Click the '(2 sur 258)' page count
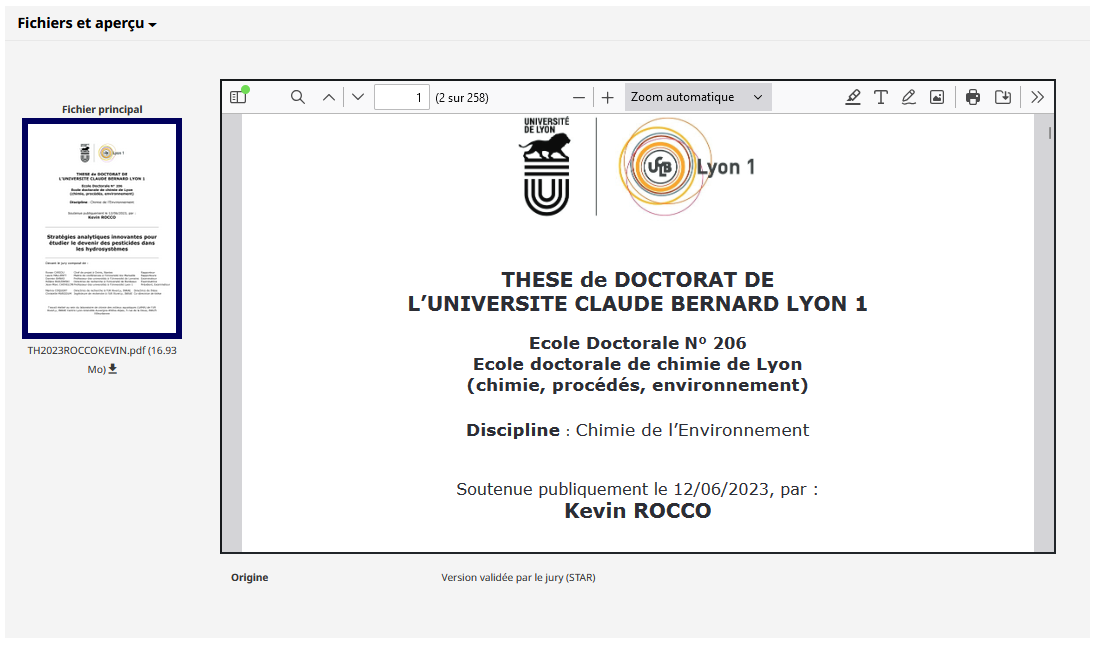This screenshot has width=1095, height=645. click(x=462, y=98)
